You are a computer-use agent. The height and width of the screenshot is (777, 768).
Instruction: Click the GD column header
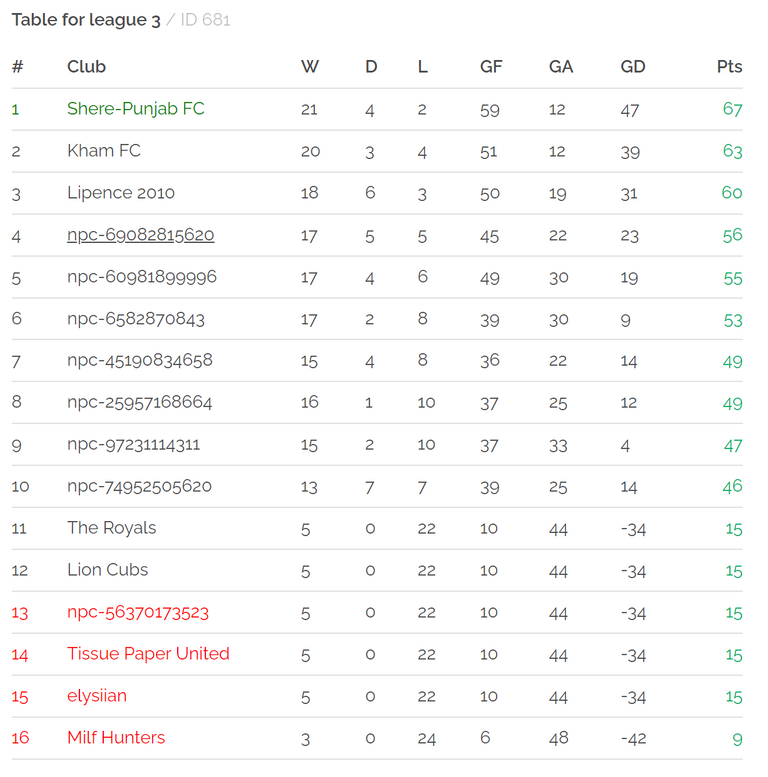[x=633, y=66]
